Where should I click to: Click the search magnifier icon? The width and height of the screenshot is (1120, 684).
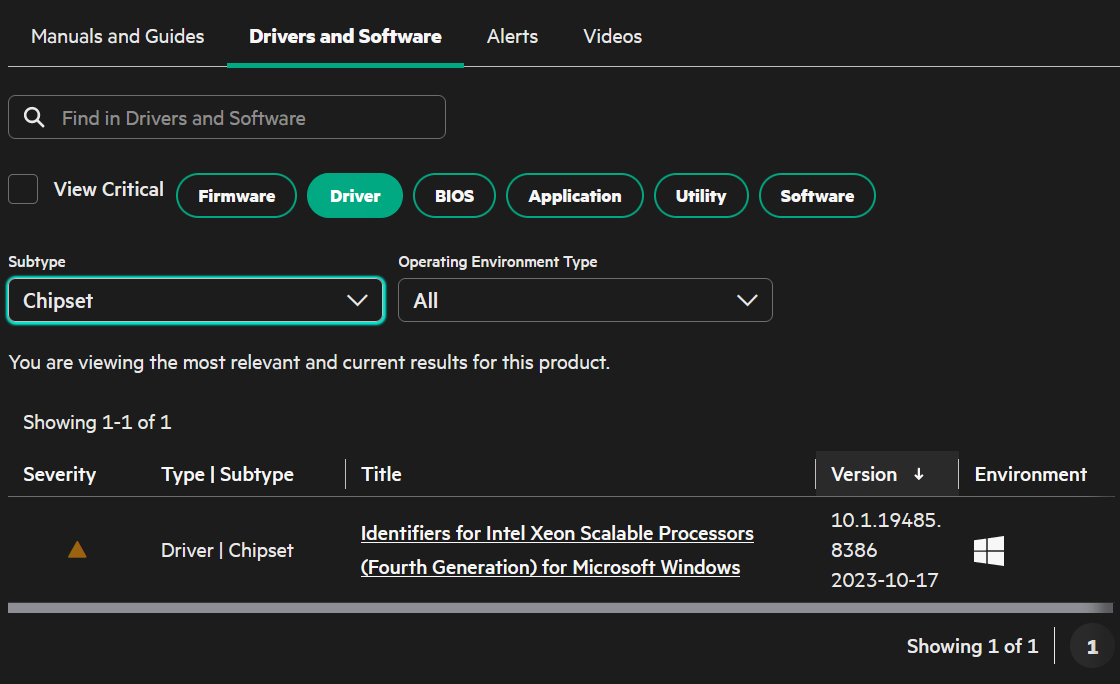coord(34,117)
